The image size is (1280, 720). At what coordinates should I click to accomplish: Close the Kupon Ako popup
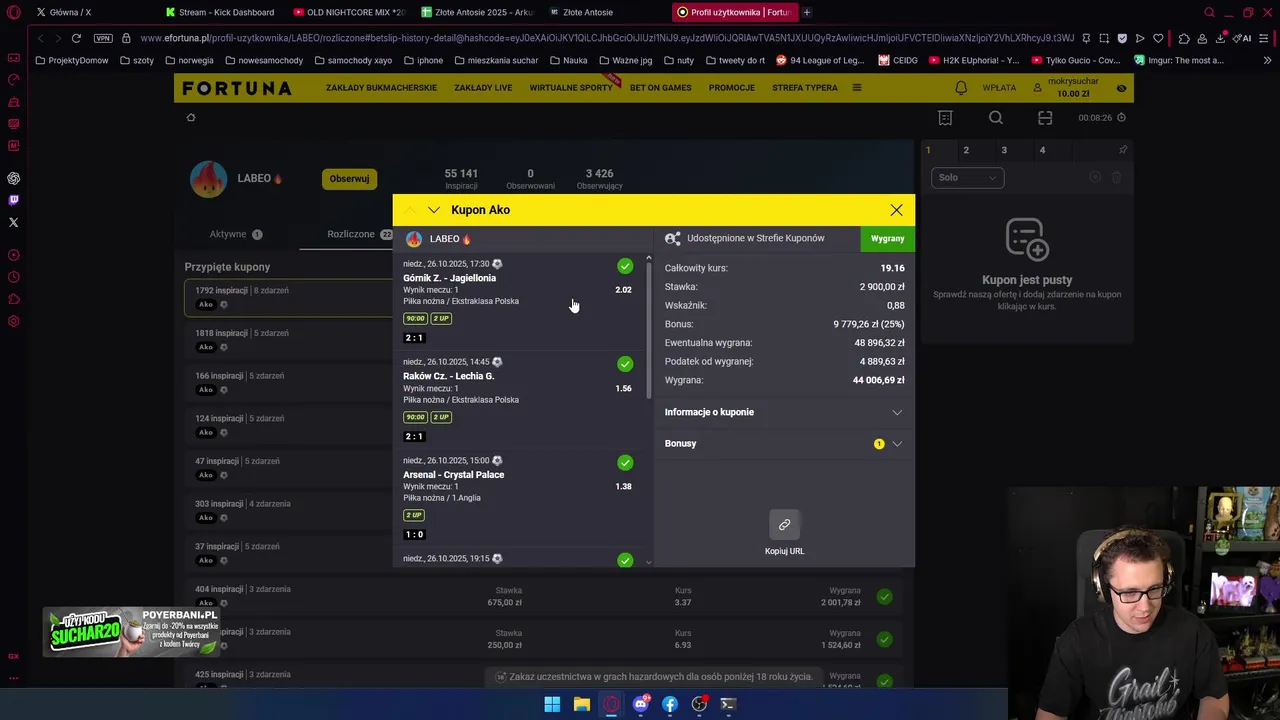896,210
